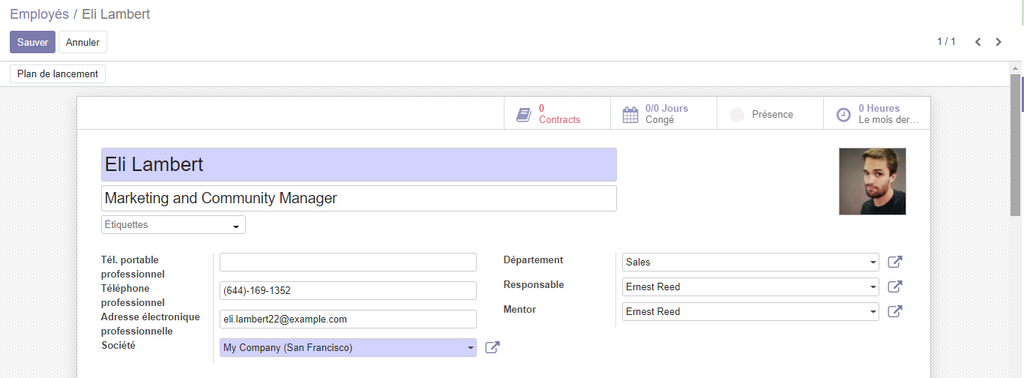Open the 0/0 Jours Congé stat button
The image size is (1024, 378).
664,114
